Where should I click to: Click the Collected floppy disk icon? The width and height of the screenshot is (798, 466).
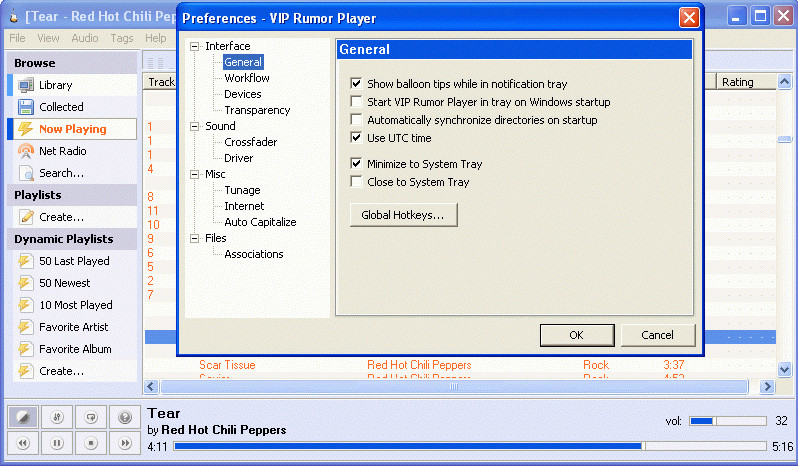pos(25,107)
